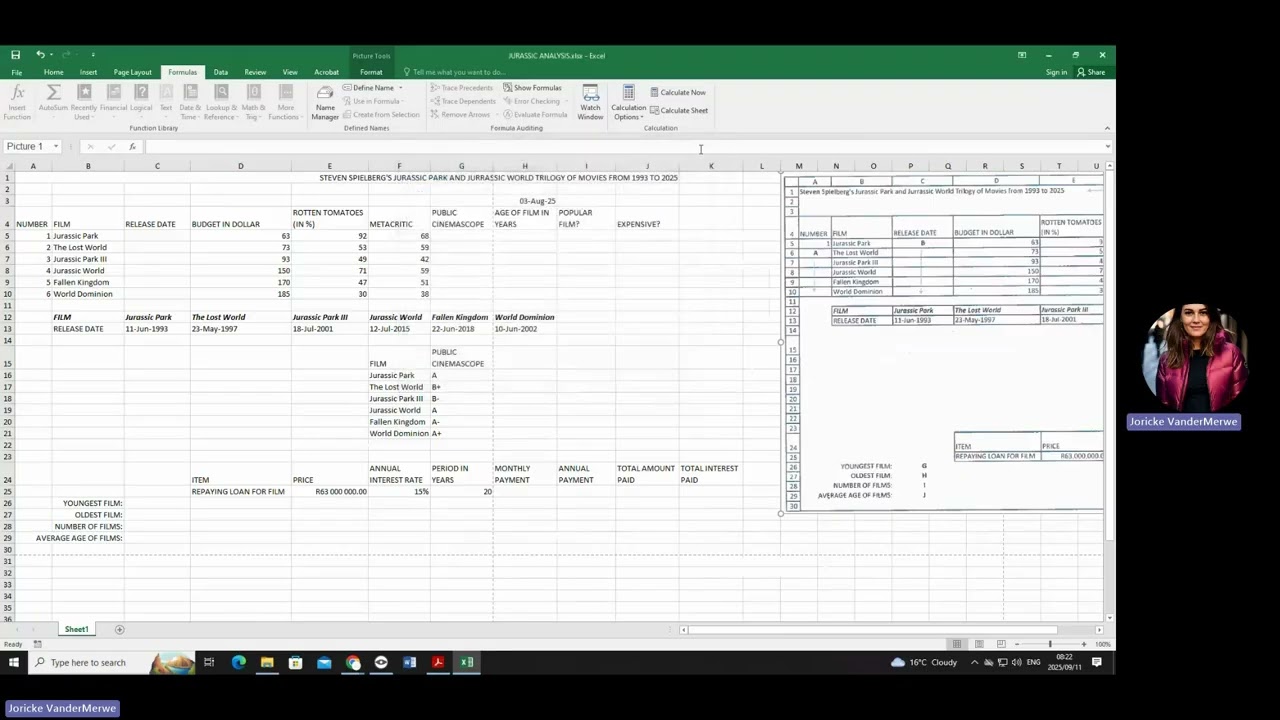Switch to the Home tab
Viewport: 1280px width, 720px height.
pos(53,72)
